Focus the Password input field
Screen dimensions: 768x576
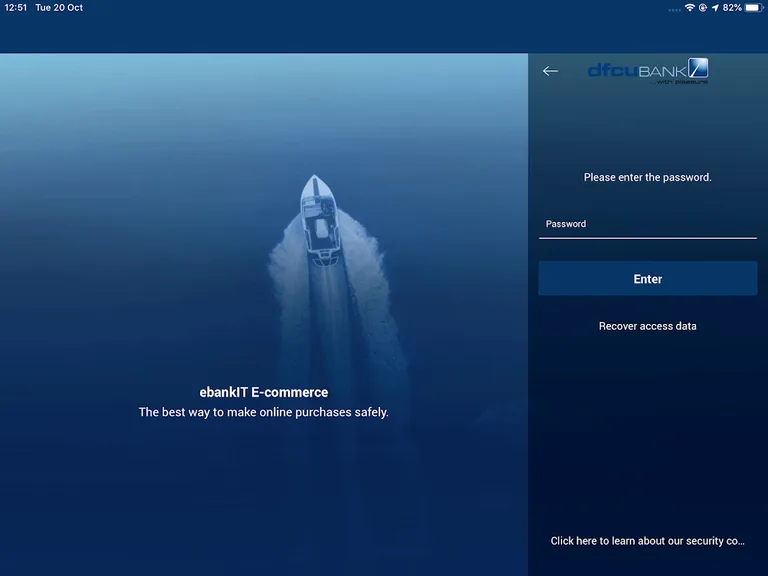(x=647, y=225)
